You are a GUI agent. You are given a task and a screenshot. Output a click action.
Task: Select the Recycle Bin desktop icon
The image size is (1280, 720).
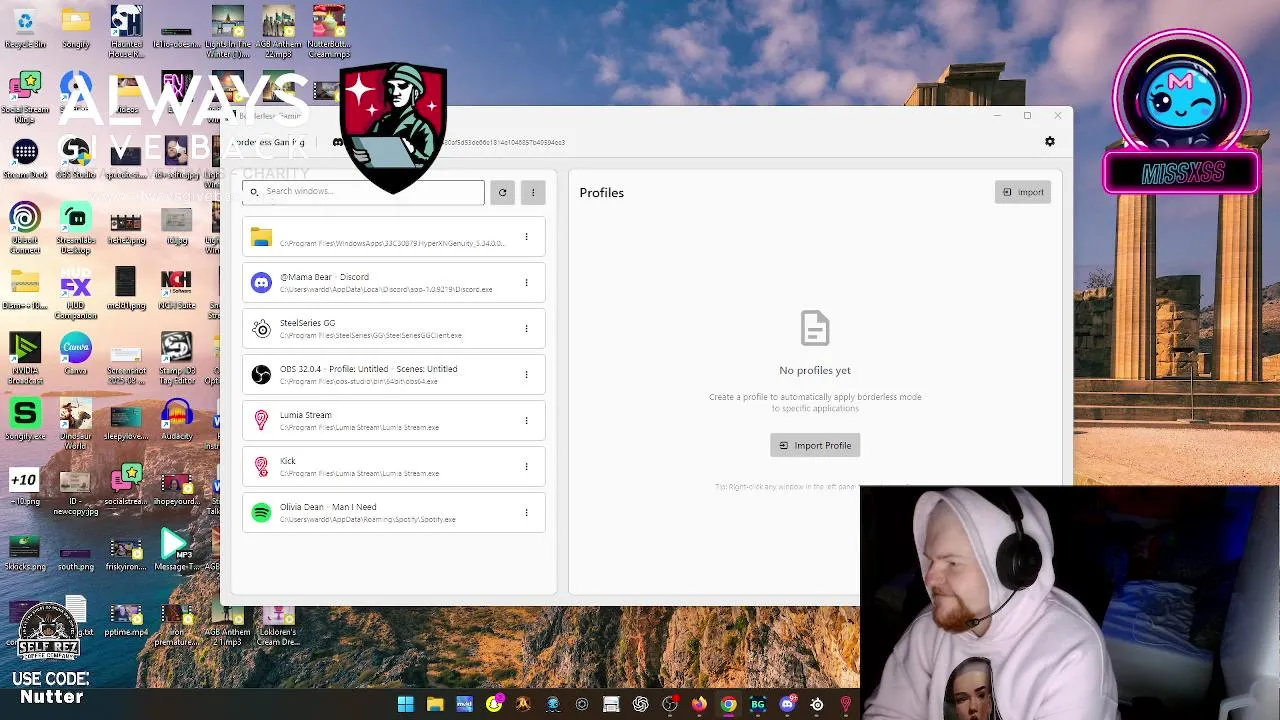coord(25,28)
